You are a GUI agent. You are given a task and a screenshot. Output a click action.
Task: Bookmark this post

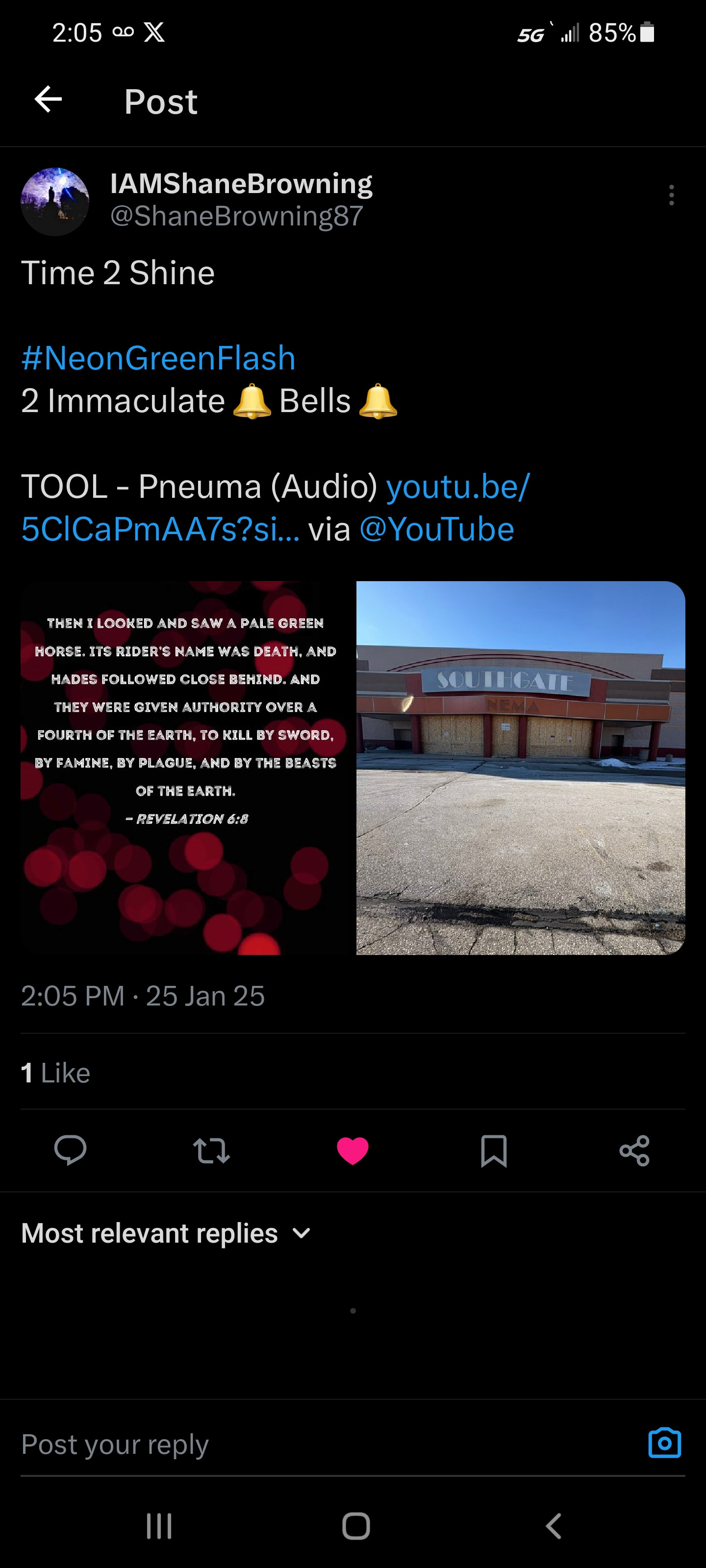click(x=493, y=1151)
